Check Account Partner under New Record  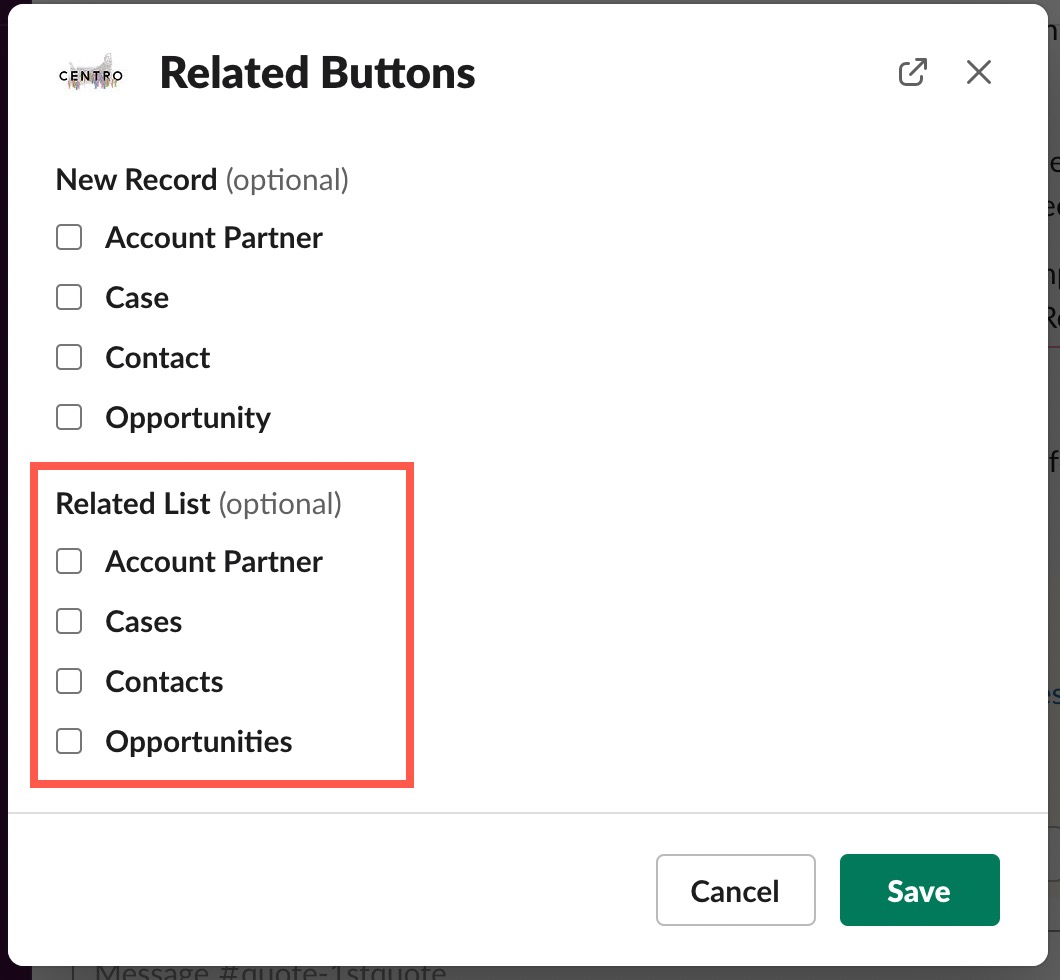[x=69, y=237]
